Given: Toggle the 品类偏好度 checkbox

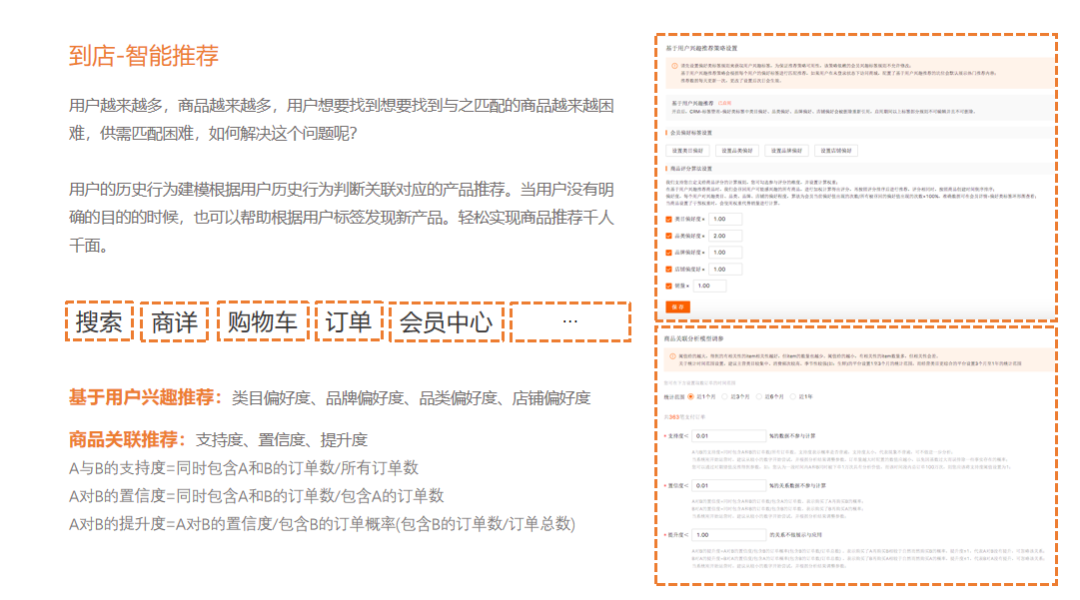Looking at the screenshot, I should pyautogui.click(x=669, y=236).
